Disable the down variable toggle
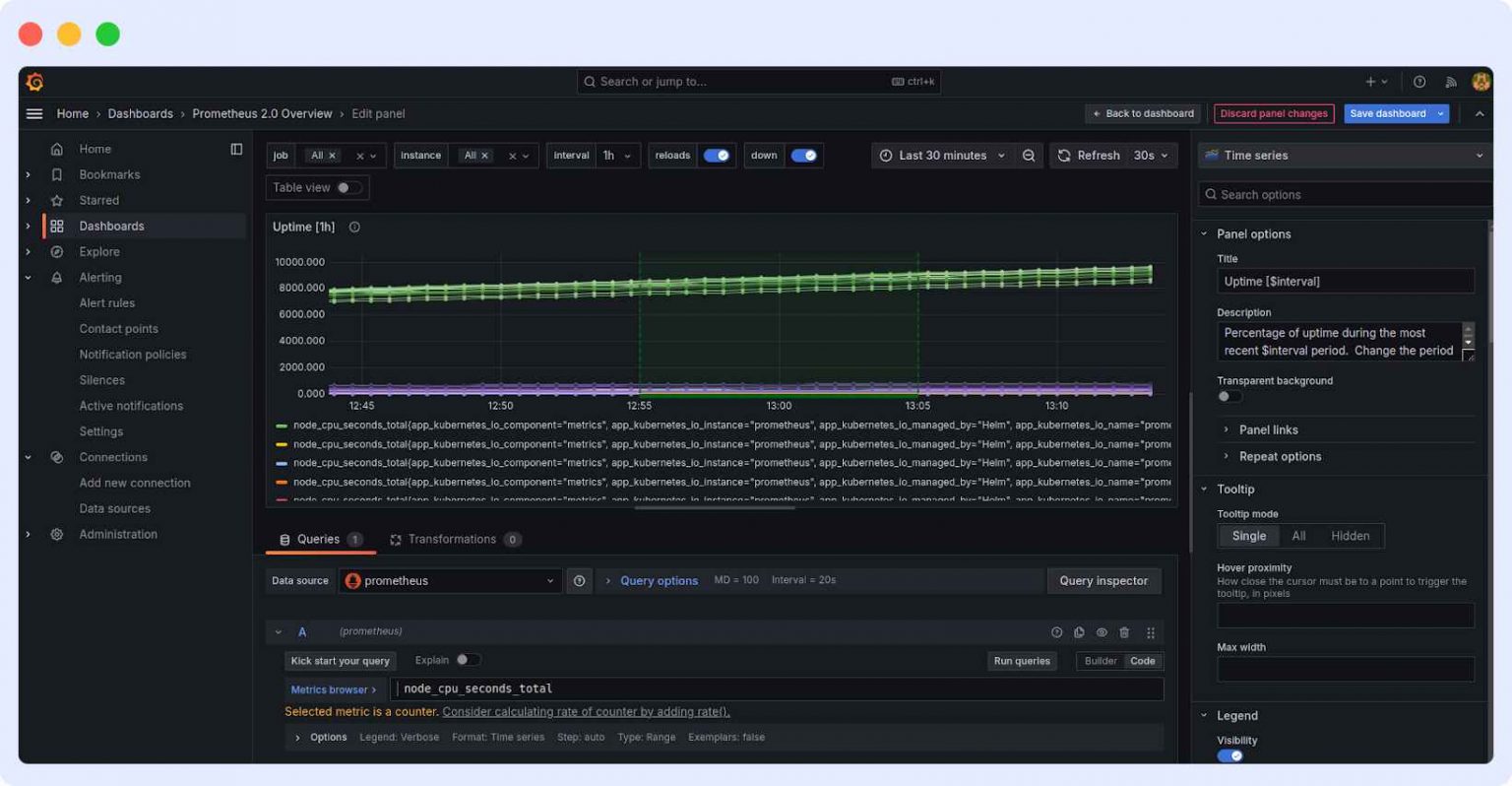 click(804, 155)
